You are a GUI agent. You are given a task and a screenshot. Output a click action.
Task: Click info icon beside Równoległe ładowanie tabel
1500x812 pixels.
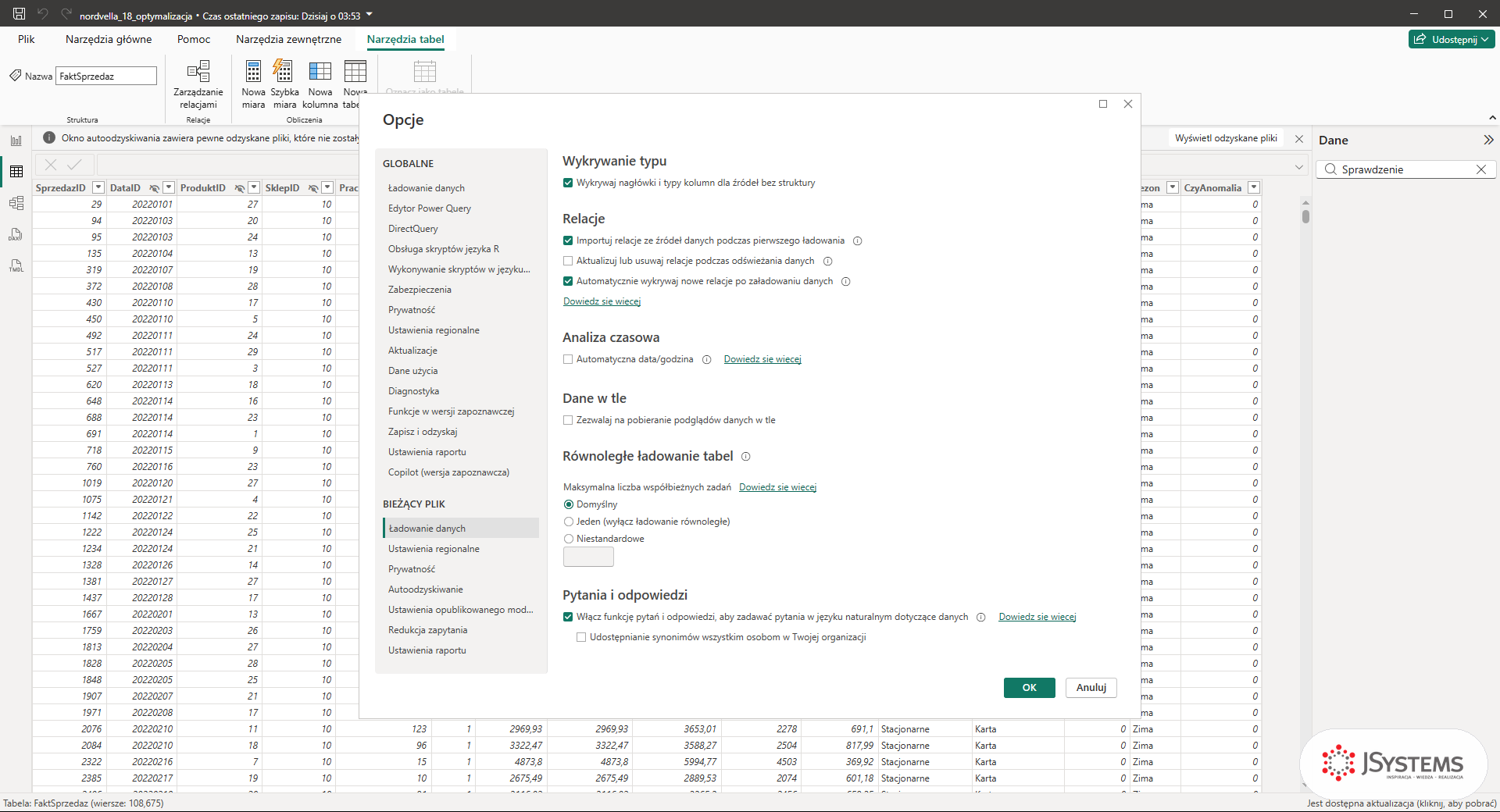[x=746, y=457]
